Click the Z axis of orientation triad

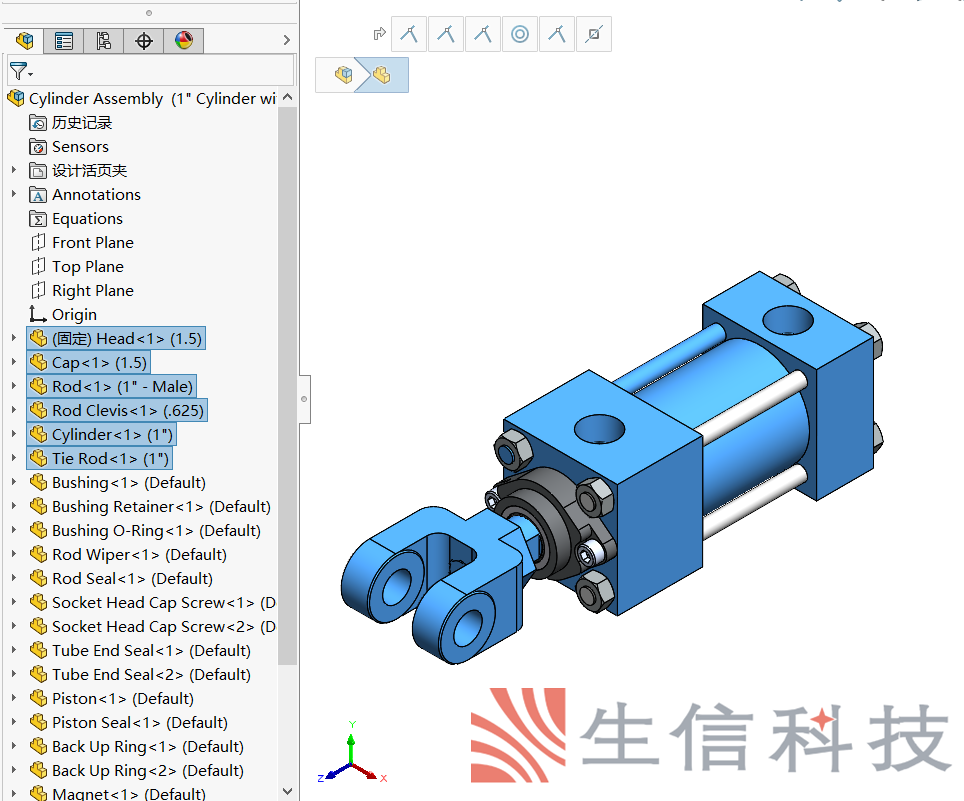(333, 774)
